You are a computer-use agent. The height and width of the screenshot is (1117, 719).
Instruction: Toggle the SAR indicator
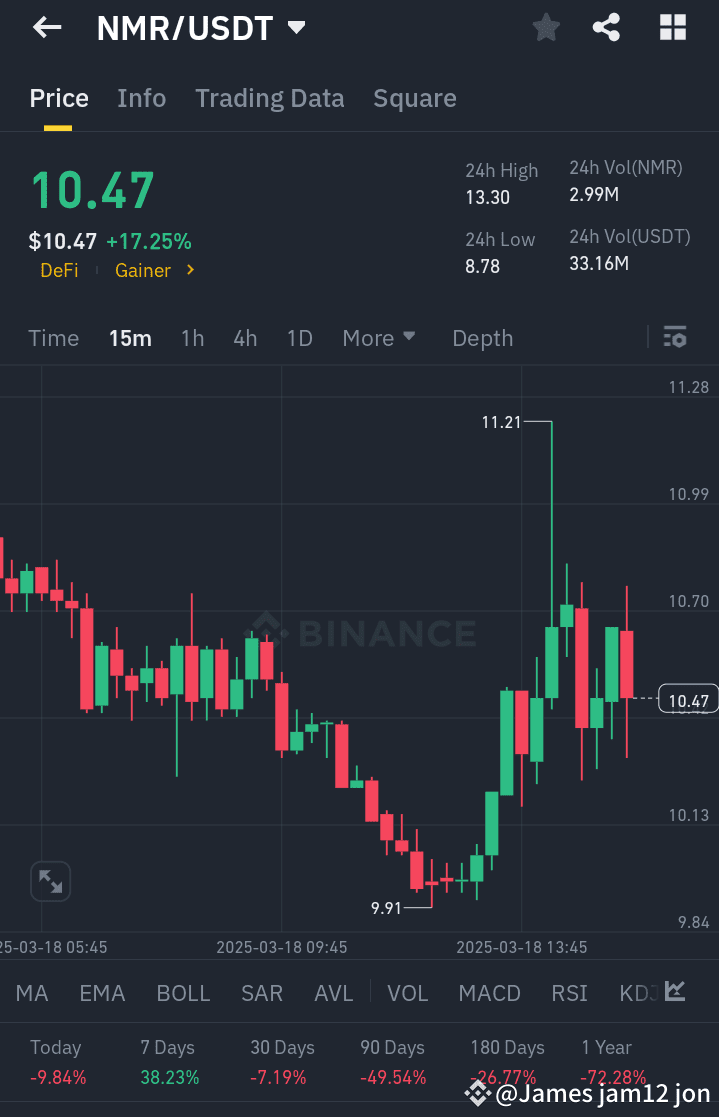point(262,993)
